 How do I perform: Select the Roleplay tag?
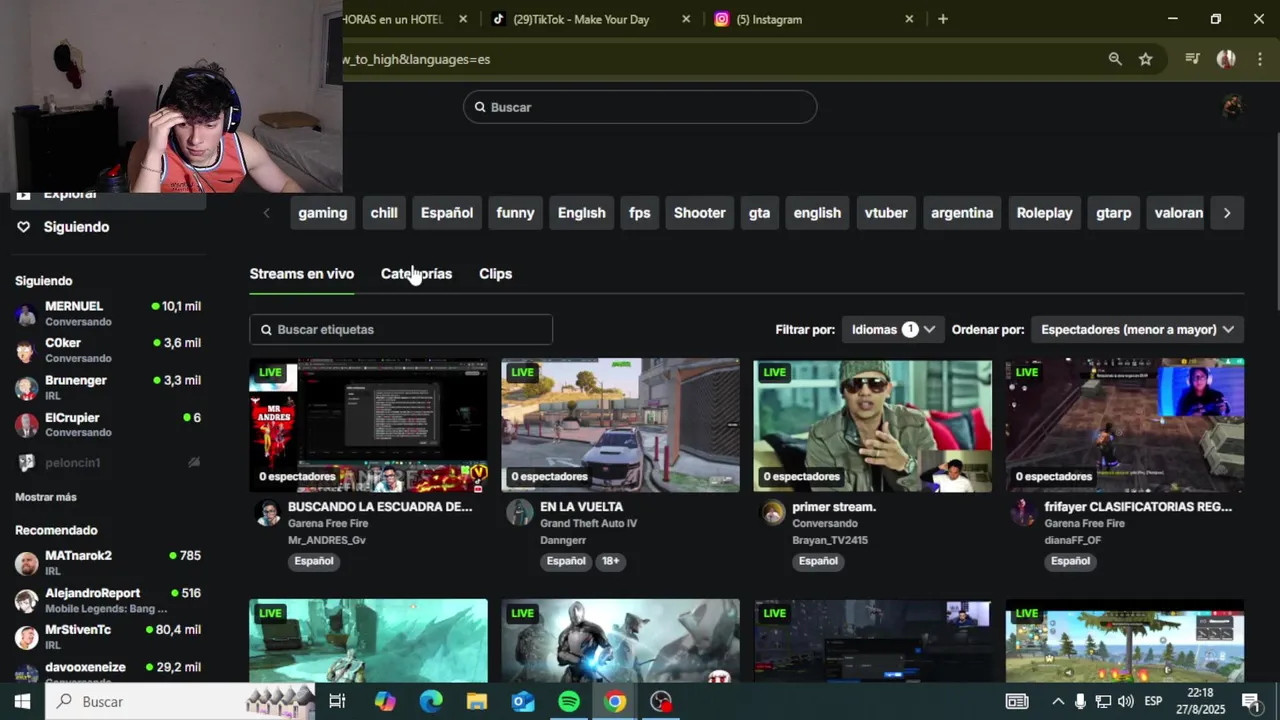1044,213
